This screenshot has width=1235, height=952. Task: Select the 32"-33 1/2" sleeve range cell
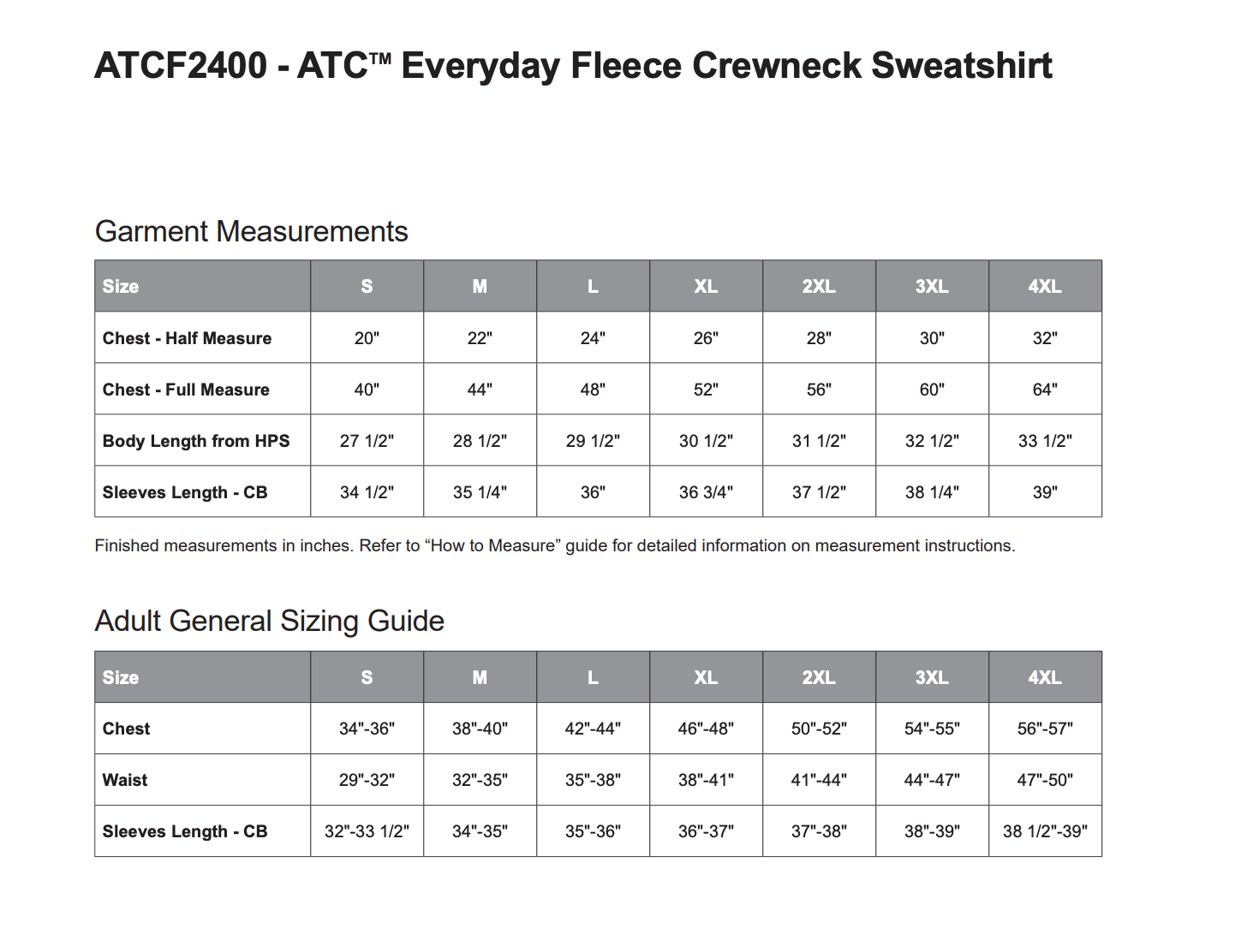pyautogui.click(x=367, y=831)
